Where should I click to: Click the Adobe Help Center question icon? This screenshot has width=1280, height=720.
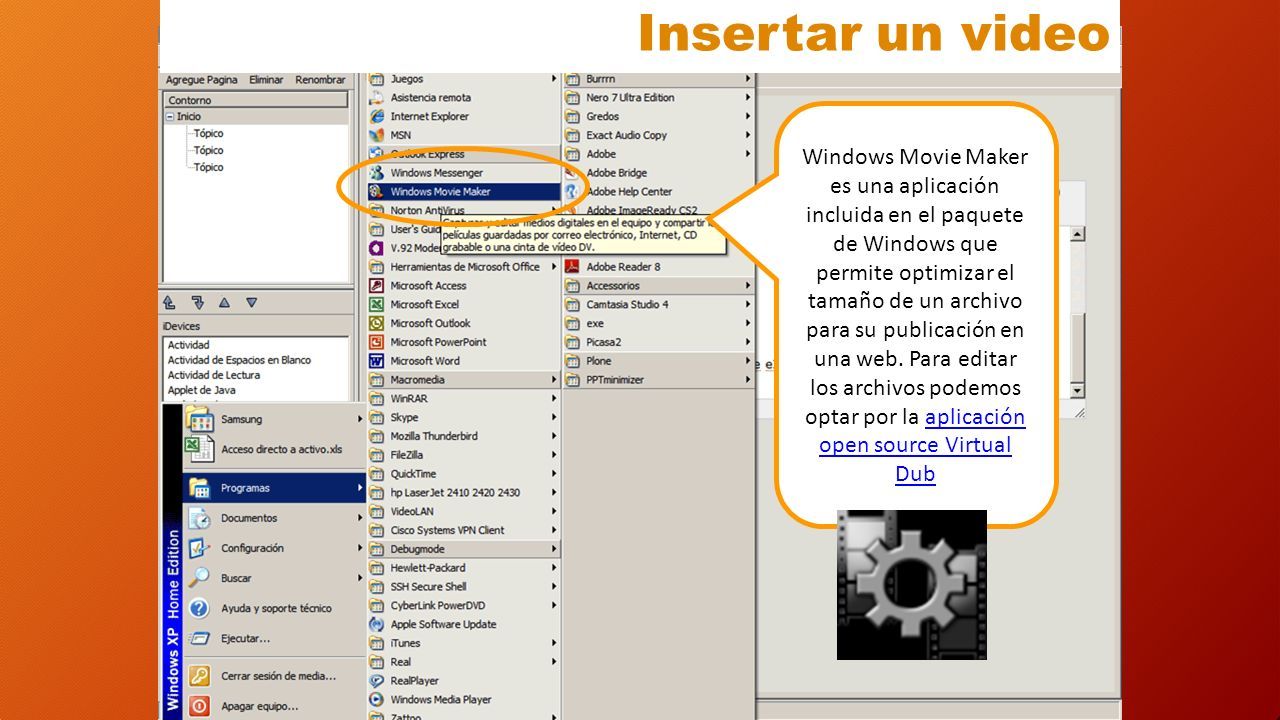coord(572,191)
